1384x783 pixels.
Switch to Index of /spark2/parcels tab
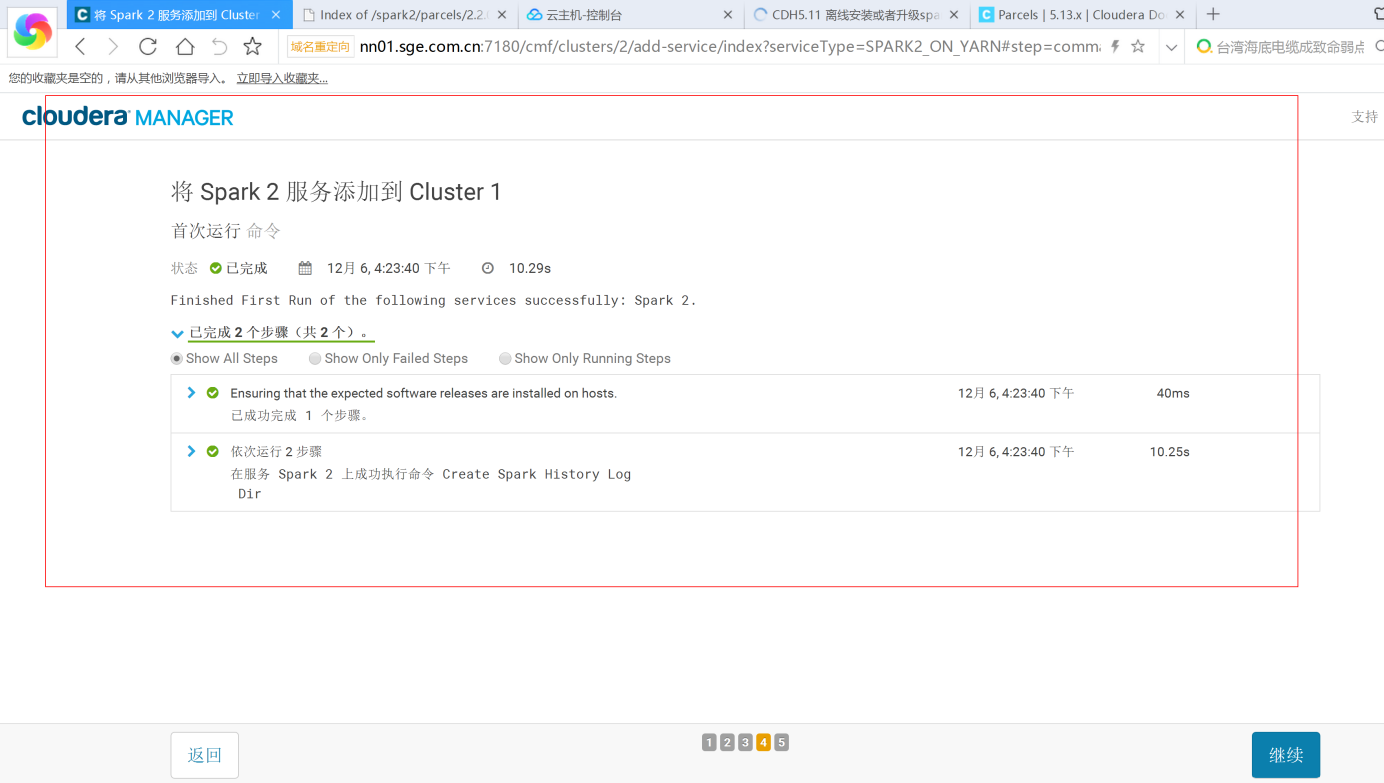coord(407,15)
